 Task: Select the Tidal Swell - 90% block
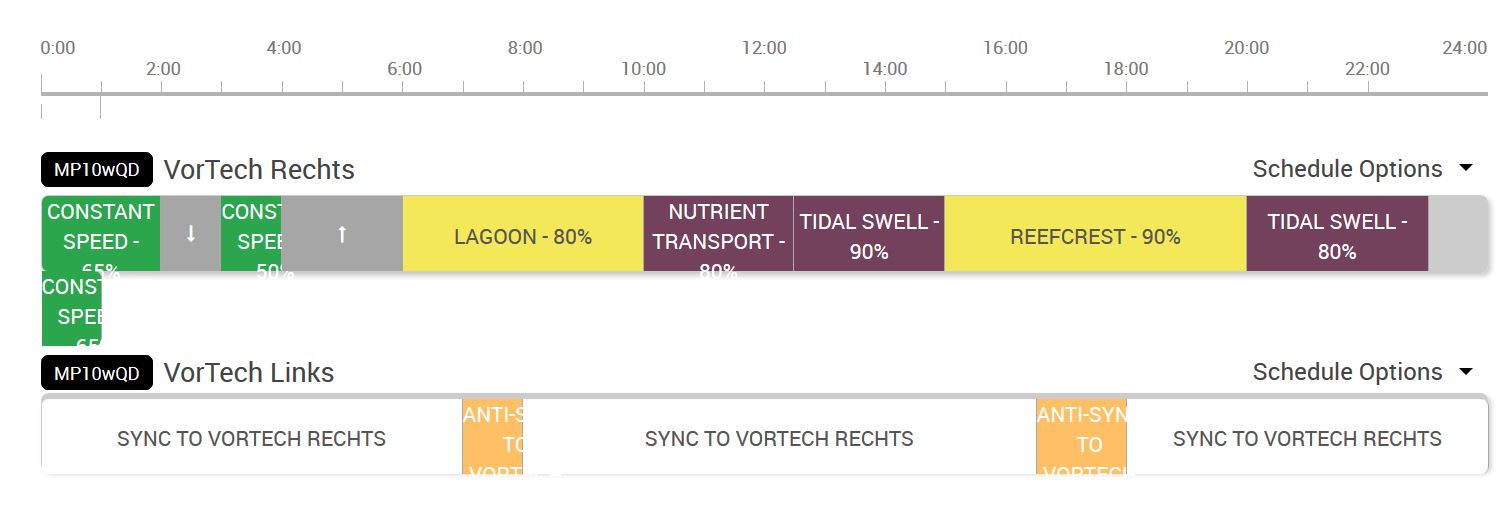[x=869, y=237]
